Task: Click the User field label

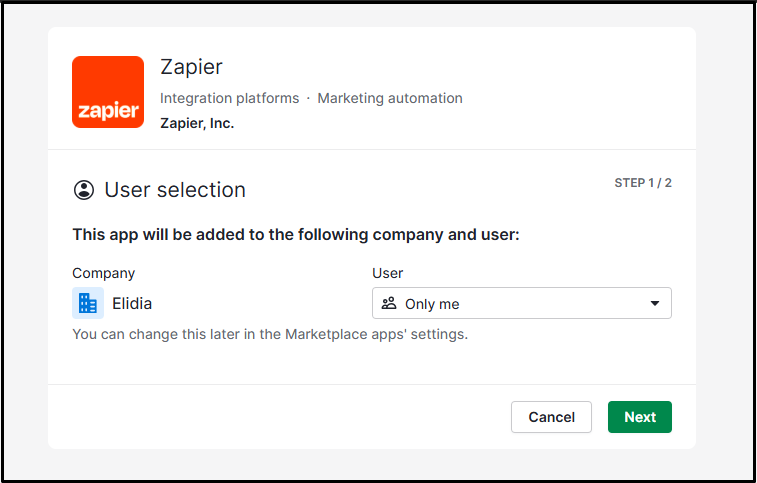Action: pyautogui.click(x=387, y=273)
